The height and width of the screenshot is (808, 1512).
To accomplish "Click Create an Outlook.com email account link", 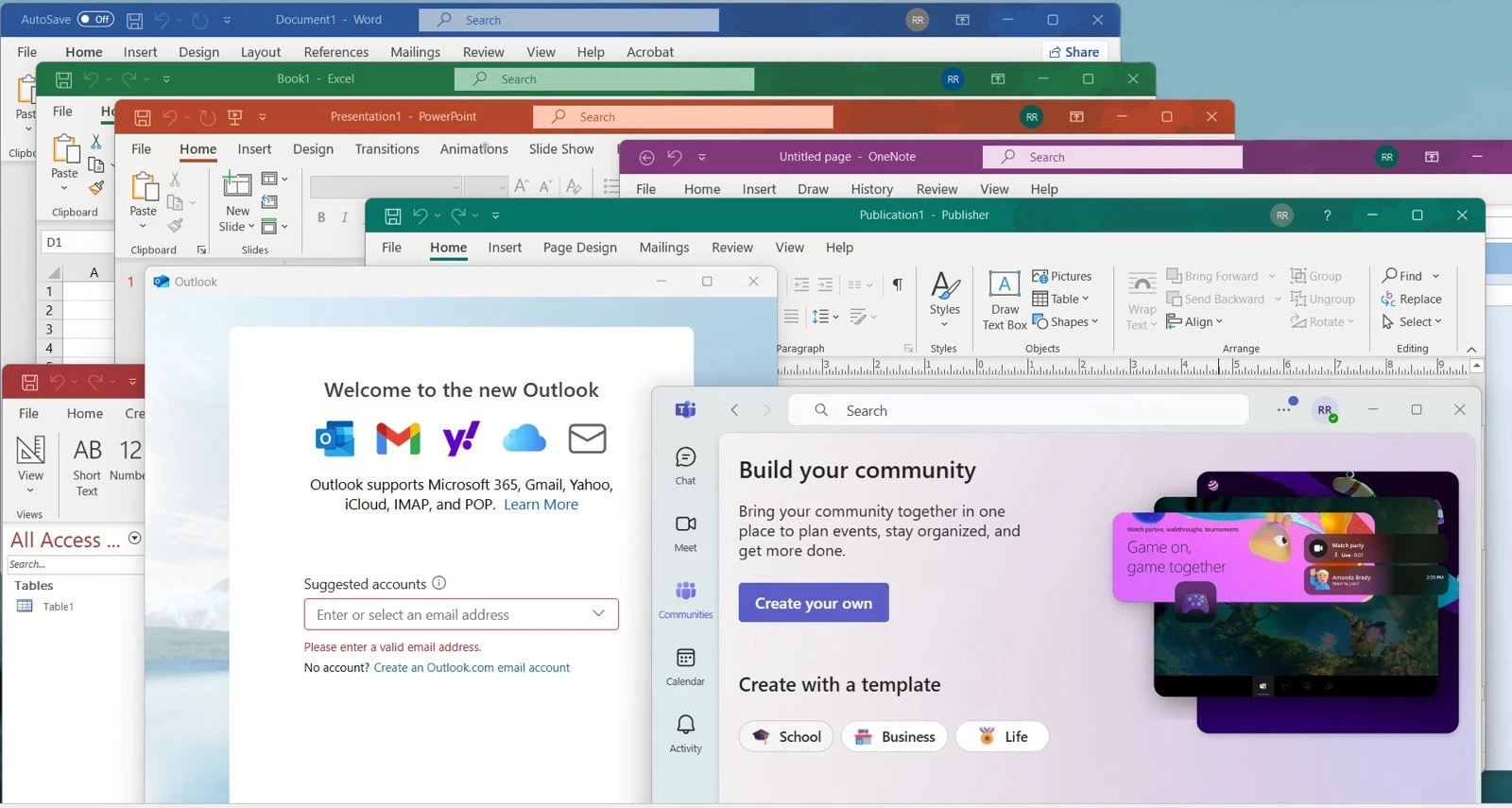I will (x=472, y=667).
